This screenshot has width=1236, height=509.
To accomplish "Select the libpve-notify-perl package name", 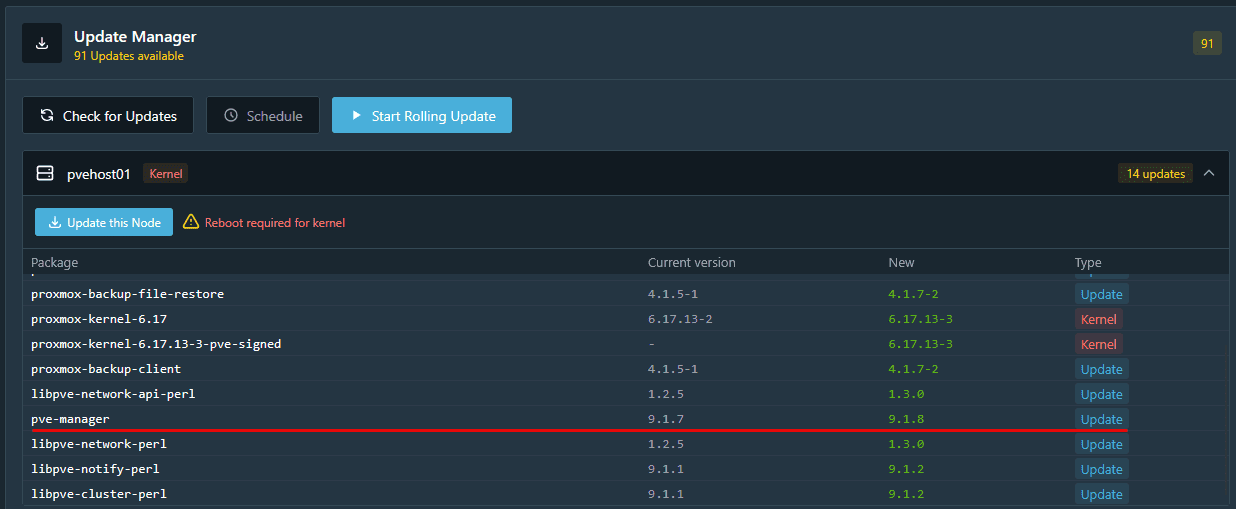I will tap(95, 469).
